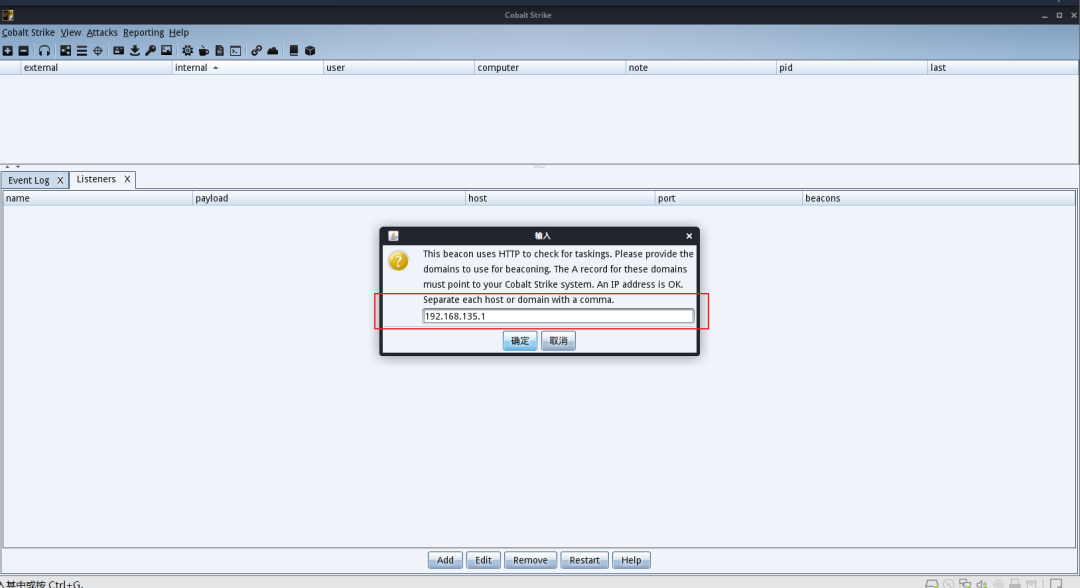Viewport: 1080px width, 588px height.
Task: Show Target Table with crosshair icon
Action: [x=98, y=51]
